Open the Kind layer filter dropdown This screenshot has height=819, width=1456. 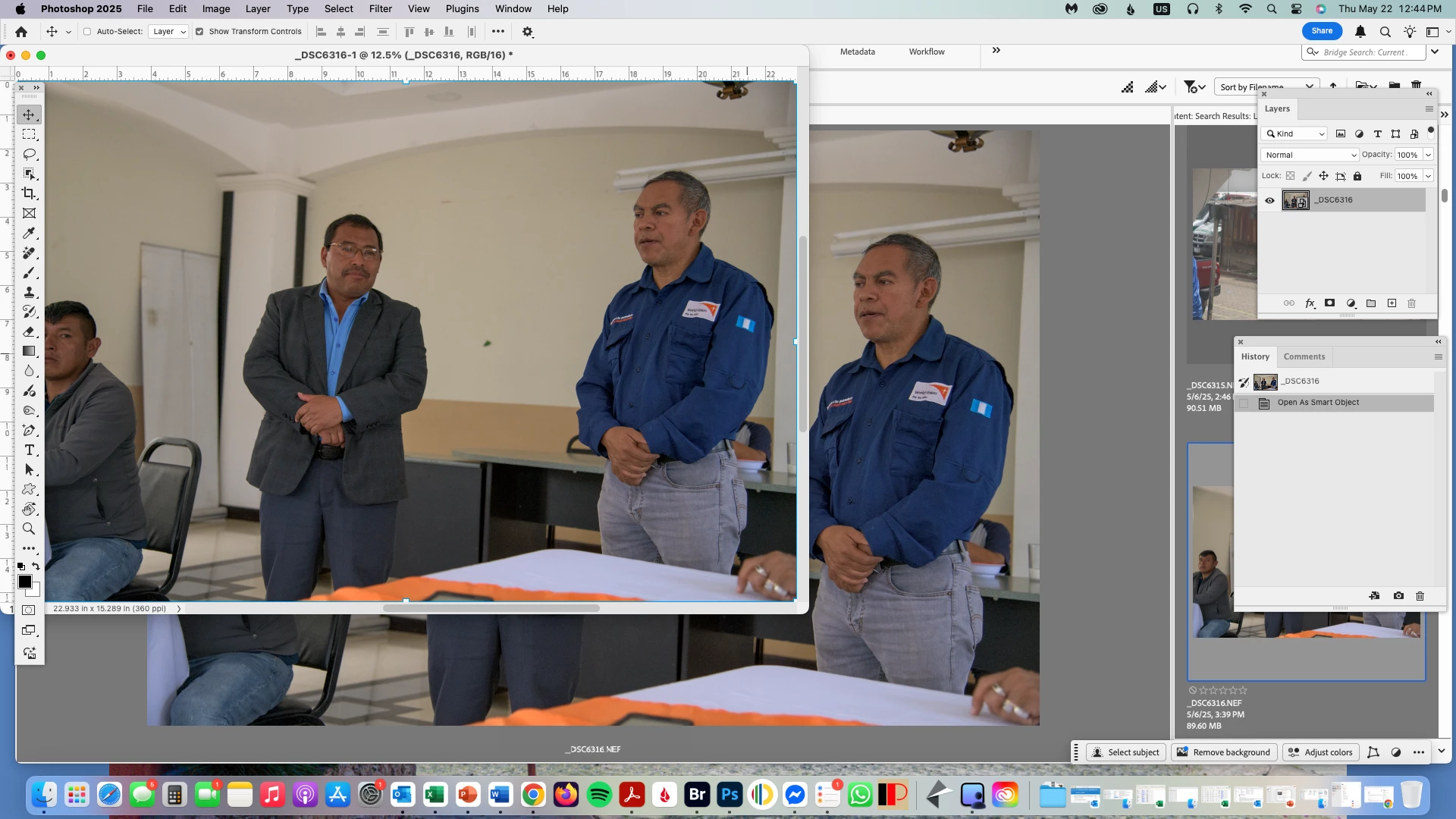coord(1294,133)
